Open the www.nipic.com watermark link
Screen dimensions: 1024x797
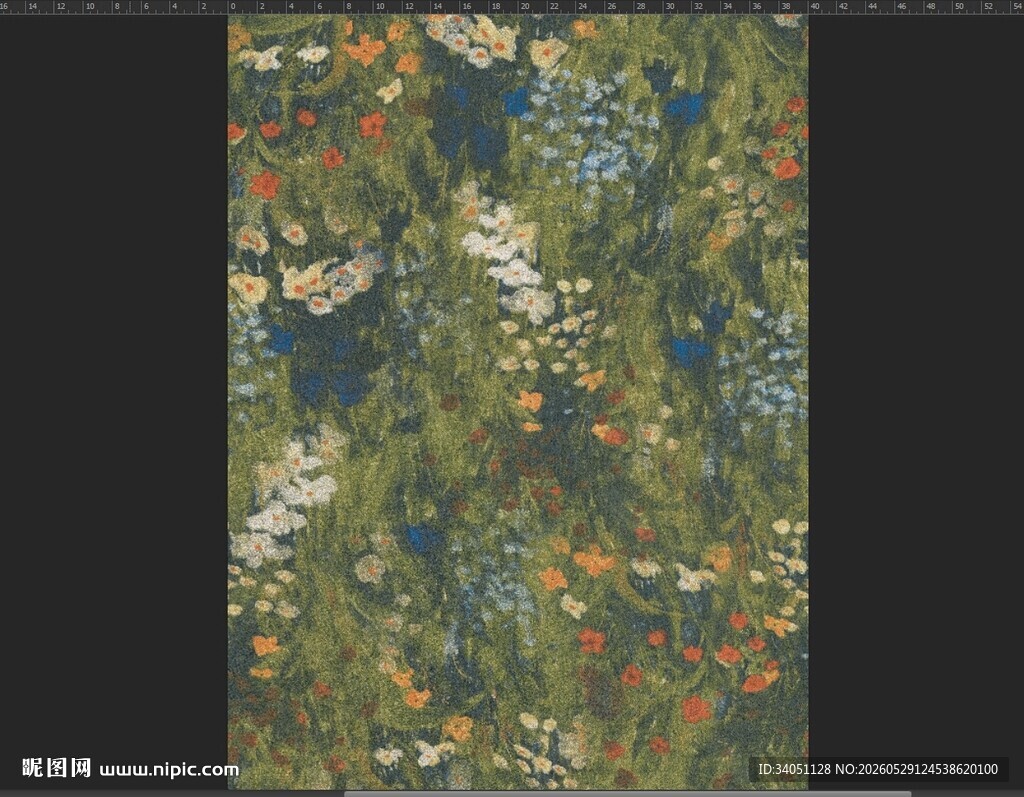[x=169, y=770]
